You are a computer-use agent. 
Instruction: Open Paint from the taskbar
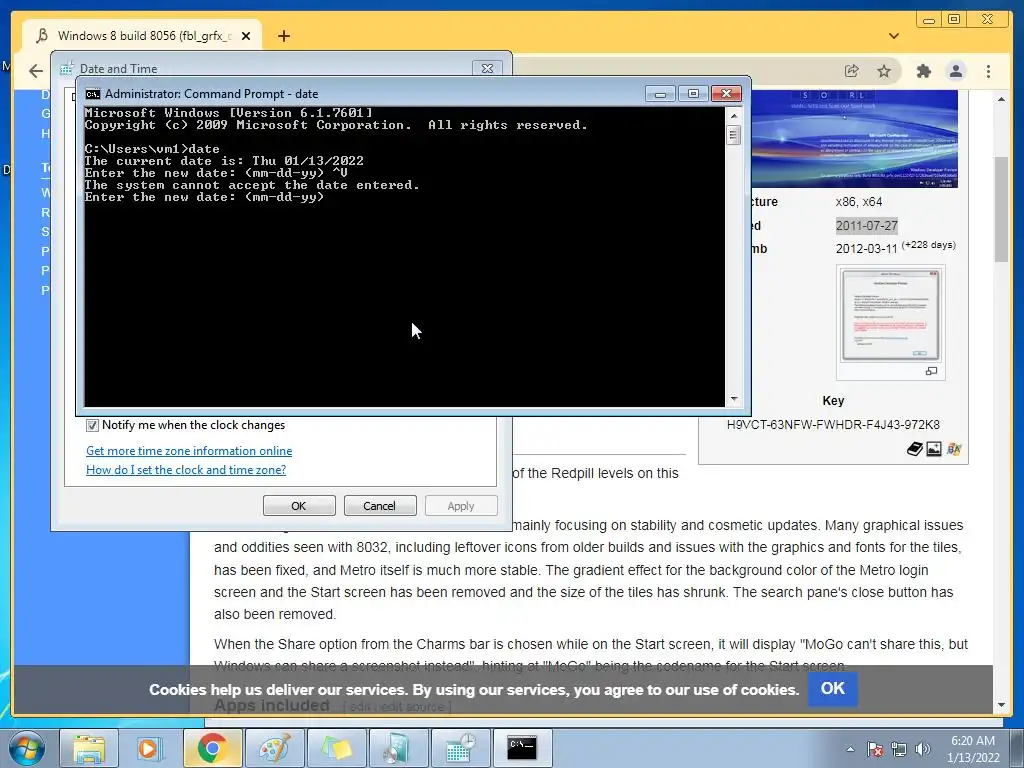274,748
